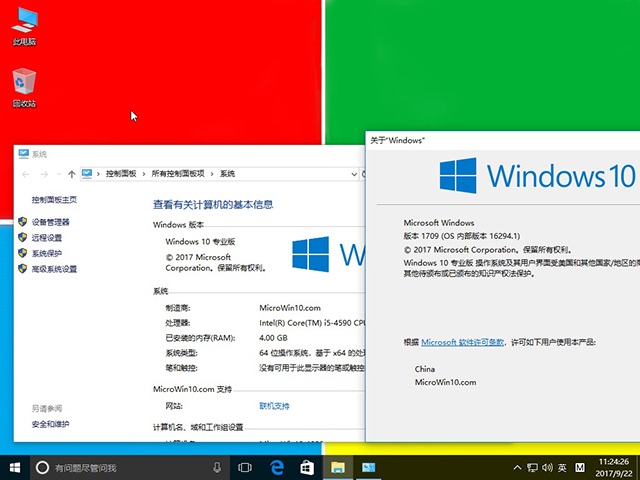The width and height of the screenshot is (640, 480).
Task: Select MicroWin10.com in the About dialog
Action: pyautogui.click(x=445, y=382)
